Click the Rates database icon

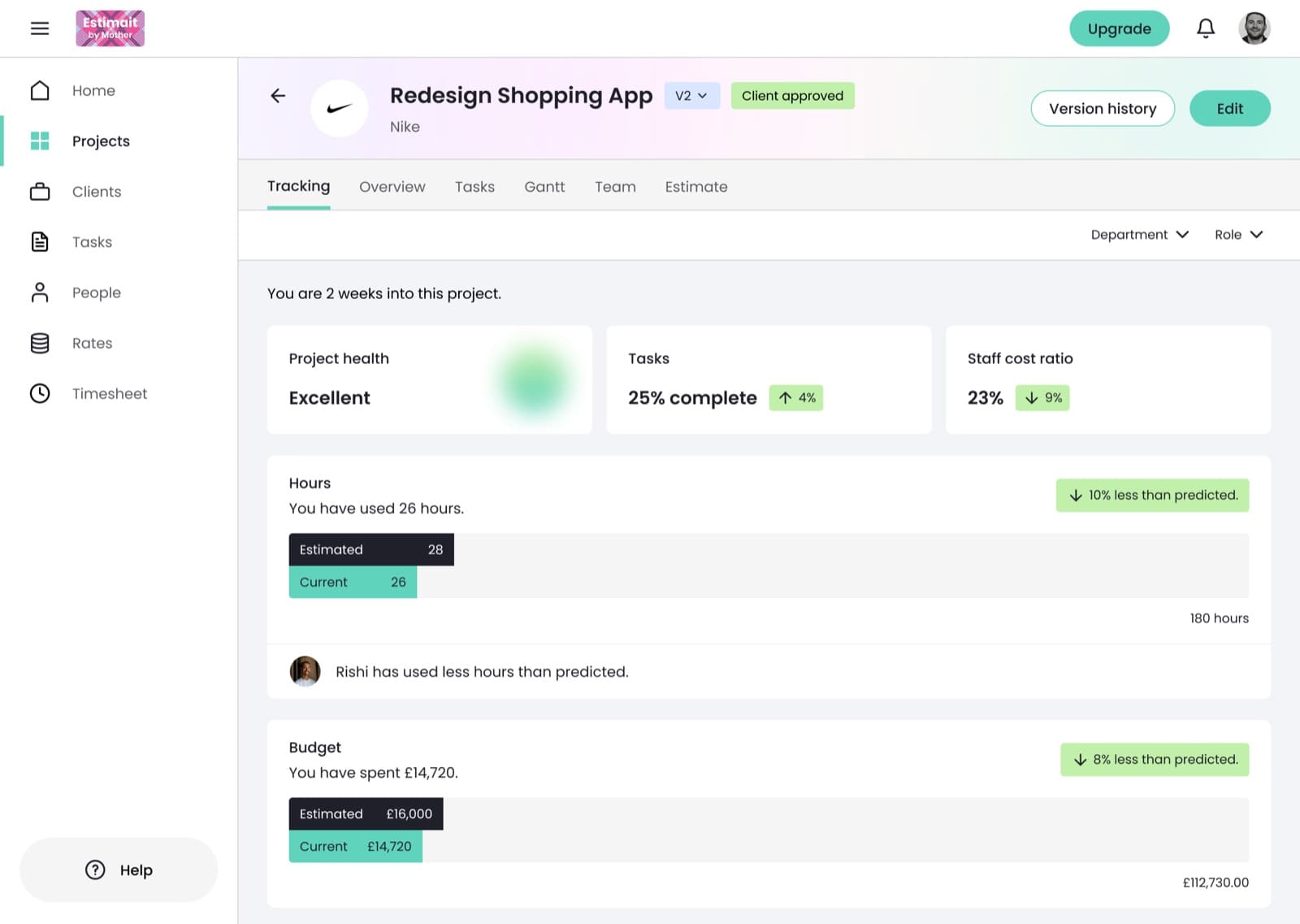(x=40, y=343)
